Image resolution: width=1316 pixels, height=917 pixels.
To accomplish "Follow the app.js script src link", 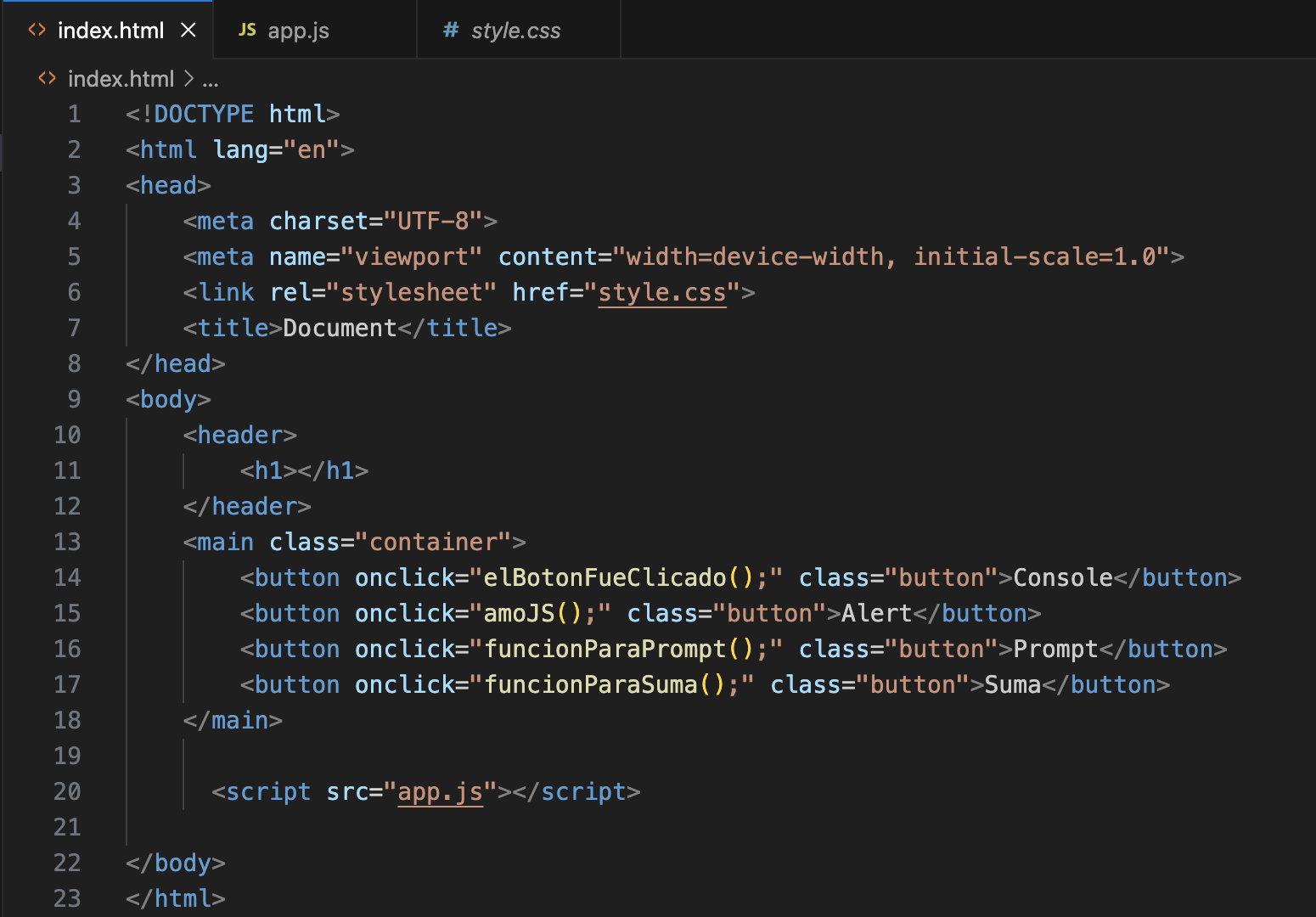I will tap(440, 792).
